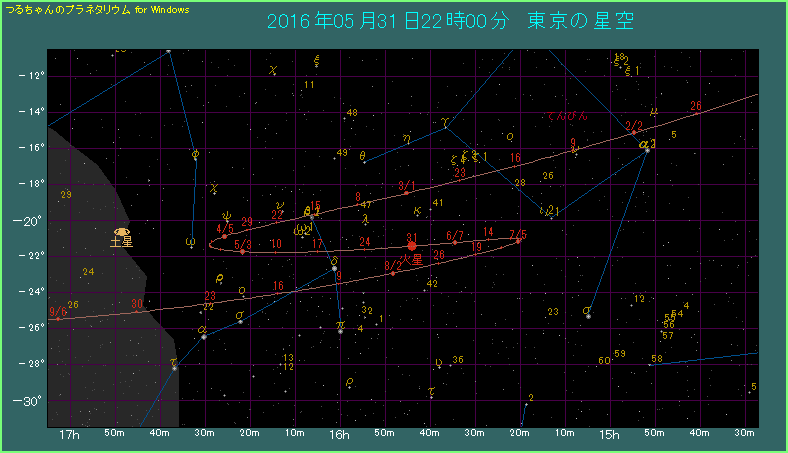Click the 4/5 date marker on Mars loop
Image resolution: width=788 pixels, height=453 pixels.
click(x=225, y=229)
